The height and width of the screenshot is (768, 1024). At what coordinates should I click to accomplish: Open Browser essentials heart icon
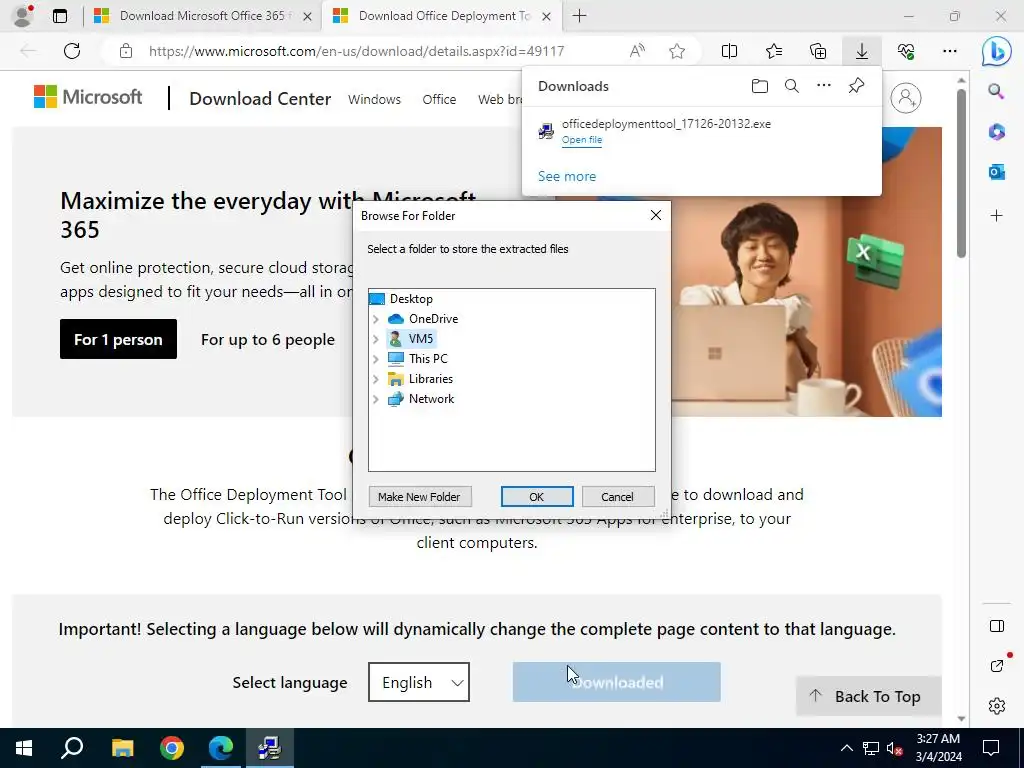(906, 51)
